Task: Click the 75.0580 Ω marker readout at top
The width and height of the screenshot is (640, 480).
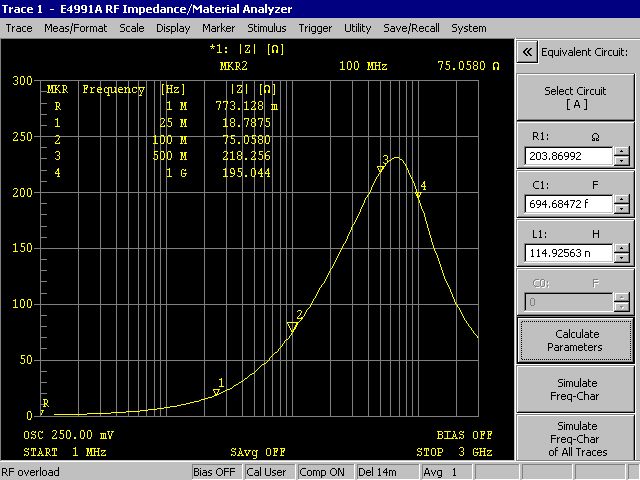Action: (468, 66)
